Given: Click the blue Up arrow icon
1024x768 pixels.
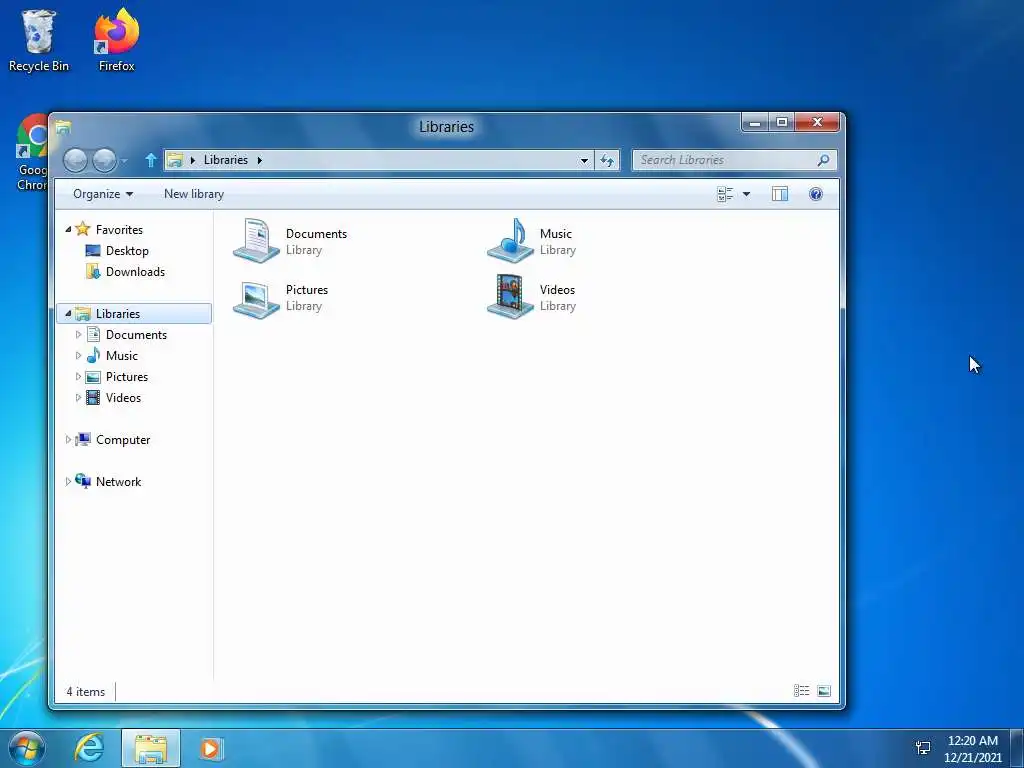Looking at the screenshot, I should [151, 160].
